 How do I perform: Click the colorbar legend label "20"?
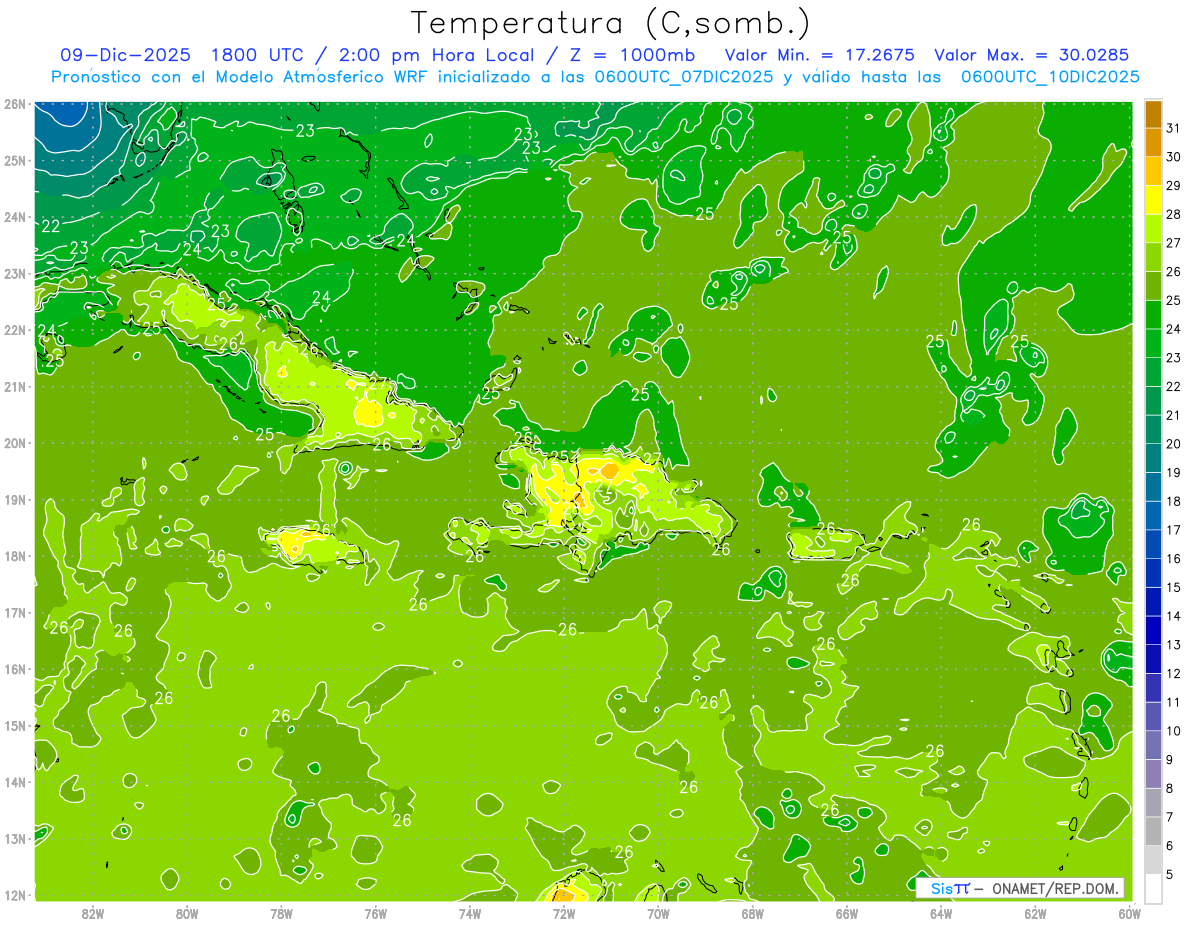click(1174, 444)
